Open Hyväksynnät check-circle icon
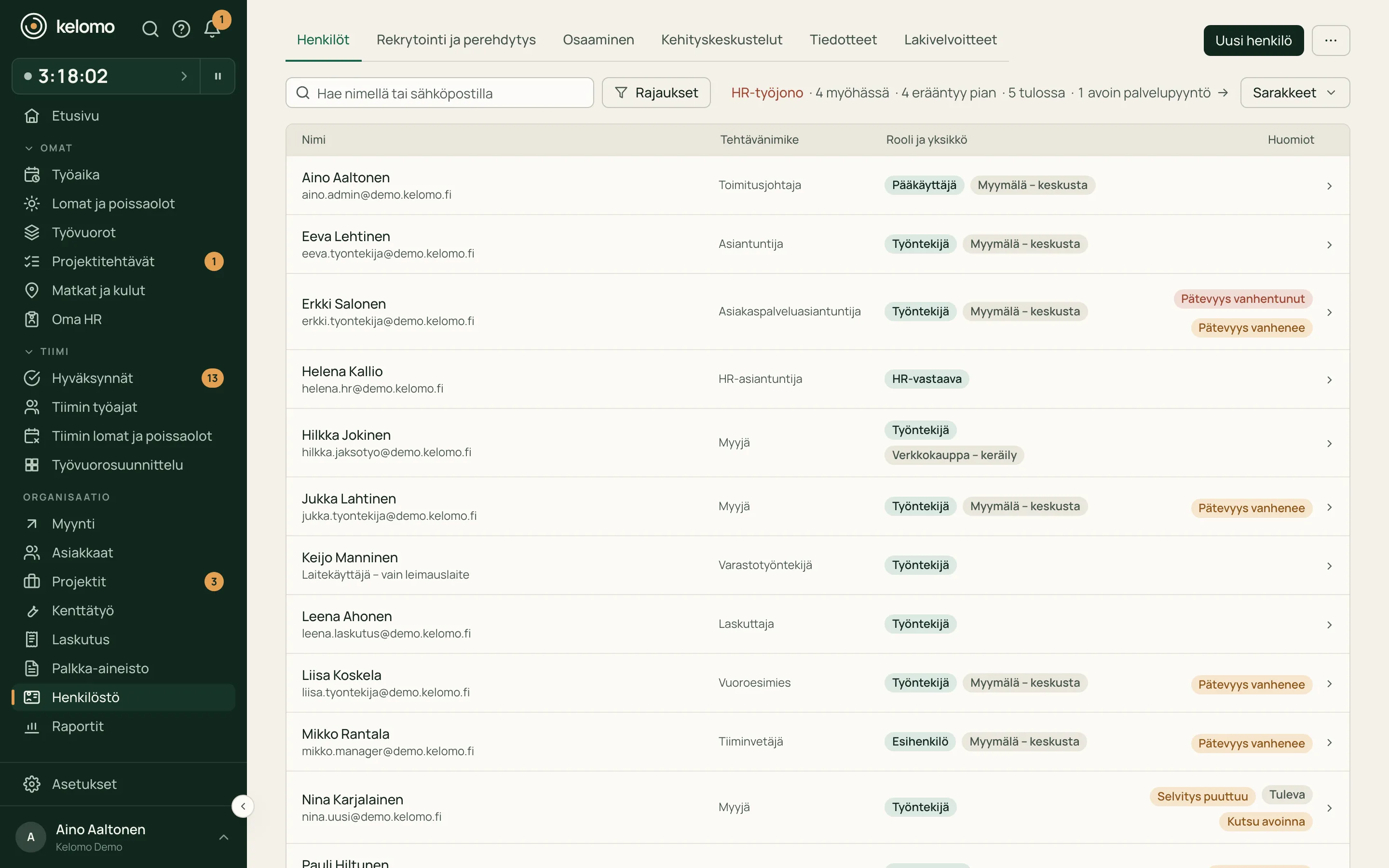1389x868 pixels. pos(31,378)
